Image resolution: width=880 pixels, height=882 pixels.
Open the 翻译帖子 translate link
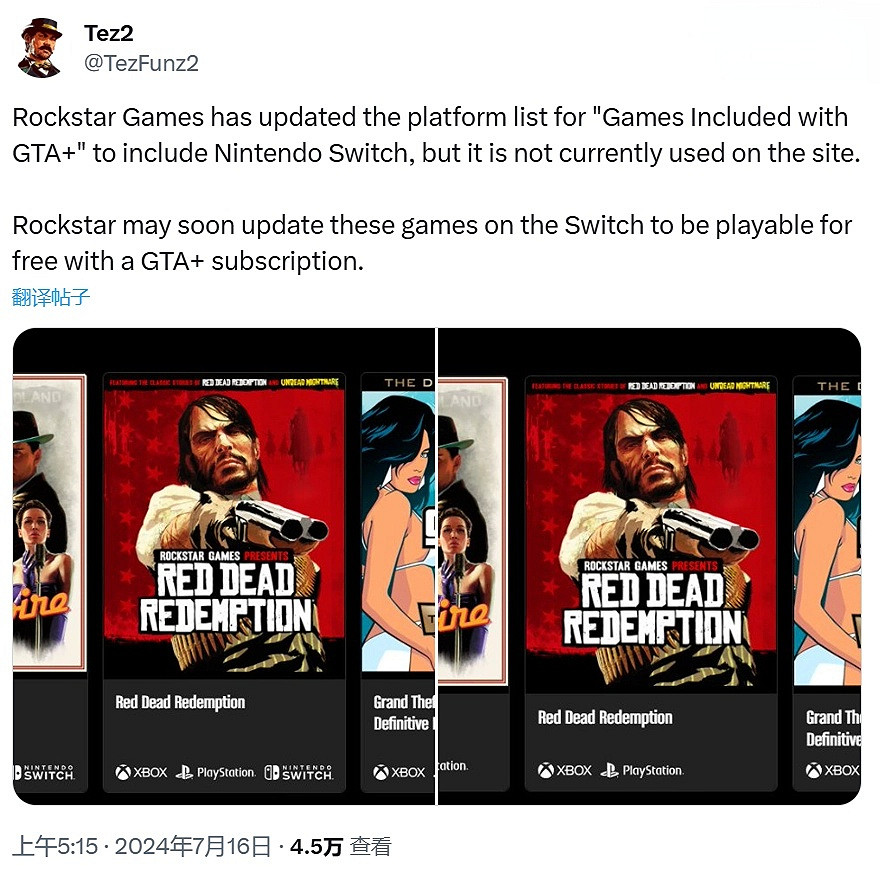51,296
